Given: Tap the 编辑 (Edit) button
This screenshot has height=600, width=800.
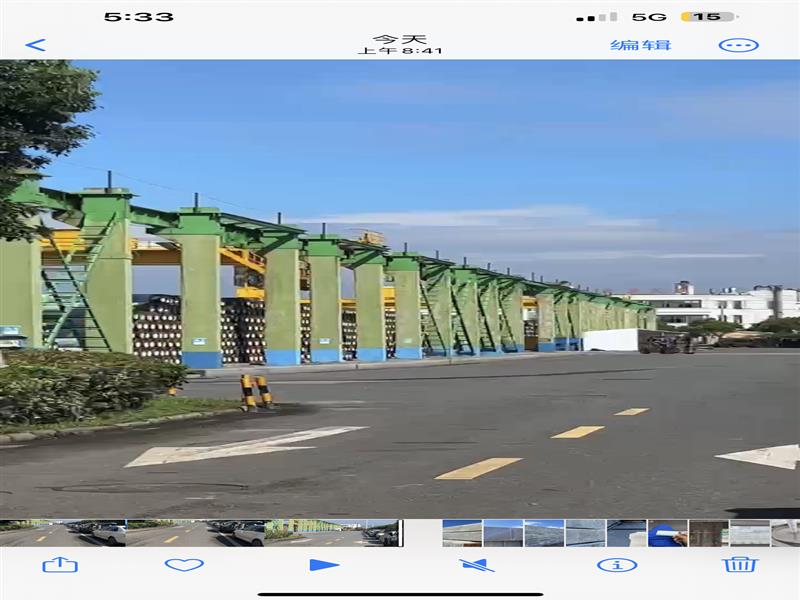Looking at the screenshot, I should click(x=641, y=45).
